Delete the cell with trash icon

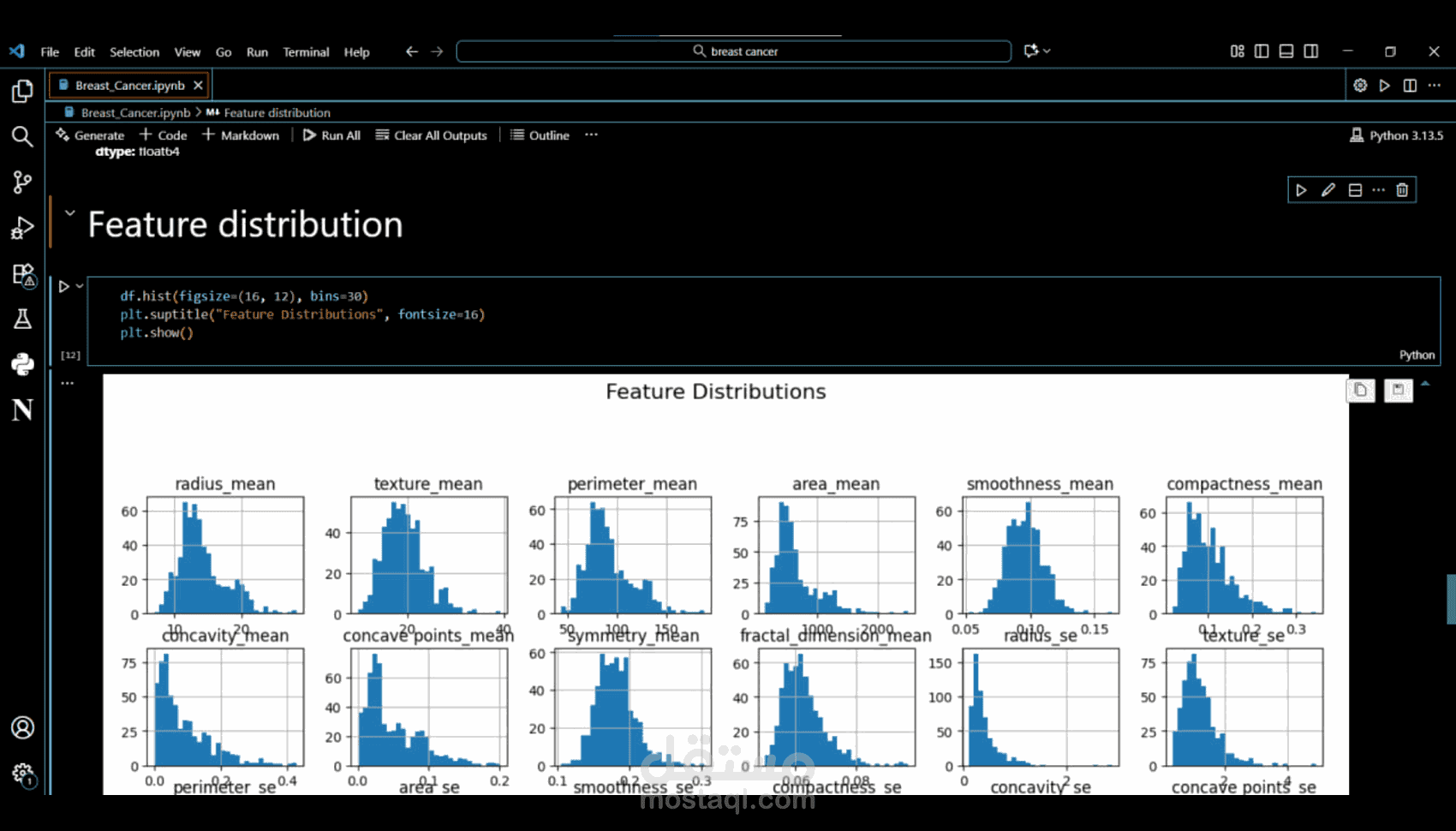tap(1402, 190)
